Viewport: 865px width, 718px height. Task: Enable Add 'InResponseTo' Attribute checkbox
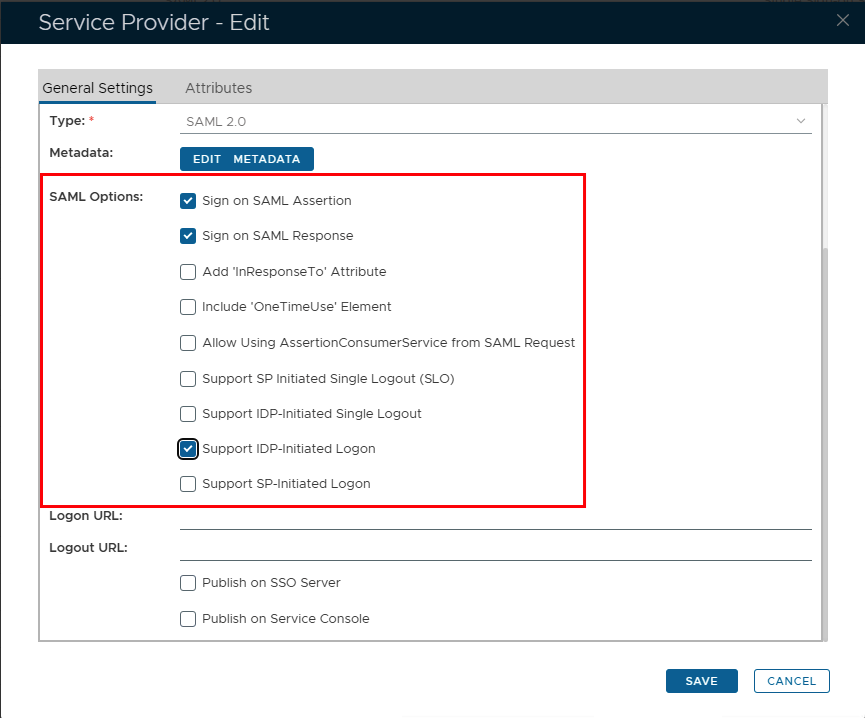click(x=188, y=272)
